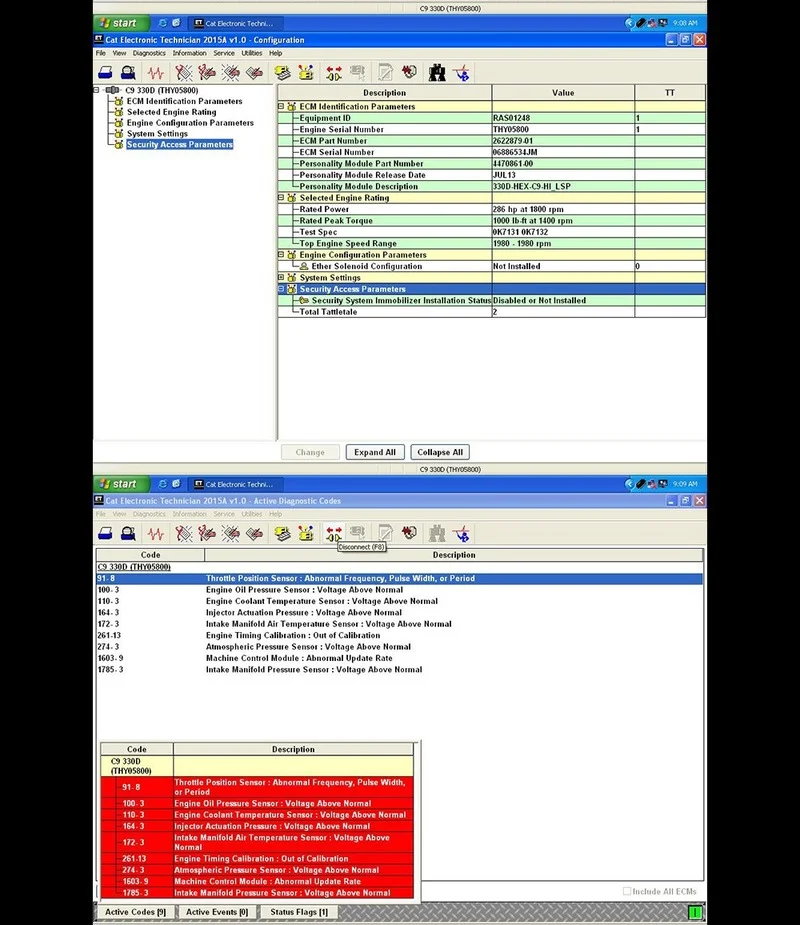
Task: Select Engine Configuration Parameters in the left tree
Action: point(190,123)
